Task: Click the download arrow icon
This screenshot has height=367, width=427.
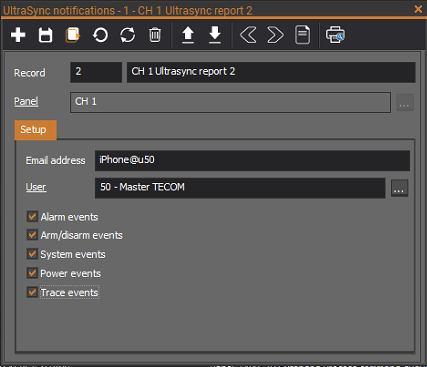Action: click(215, 35)
